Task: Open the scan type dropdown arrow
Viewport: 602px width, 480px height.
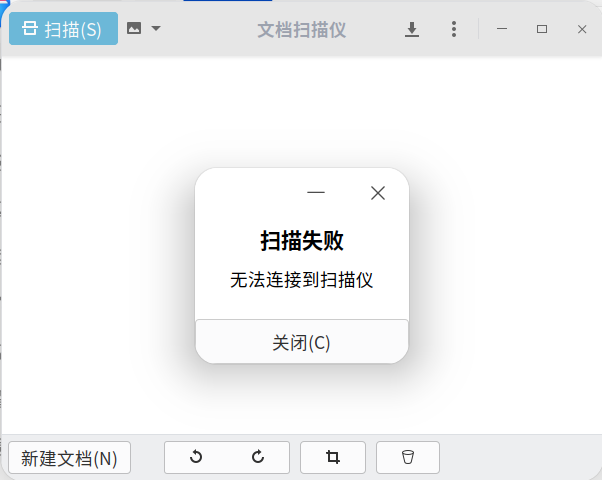Action: (x=156, y=28)
